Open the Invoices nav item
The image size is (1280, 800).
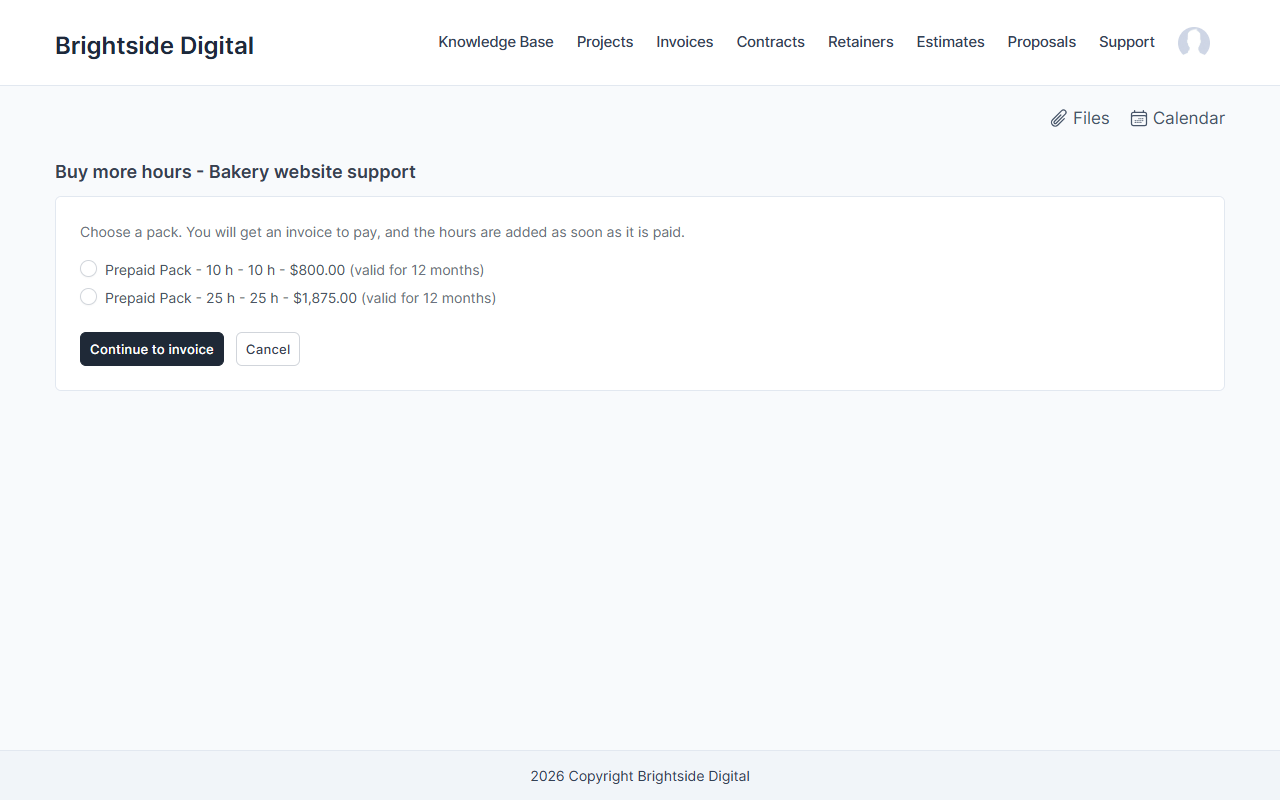685,42
